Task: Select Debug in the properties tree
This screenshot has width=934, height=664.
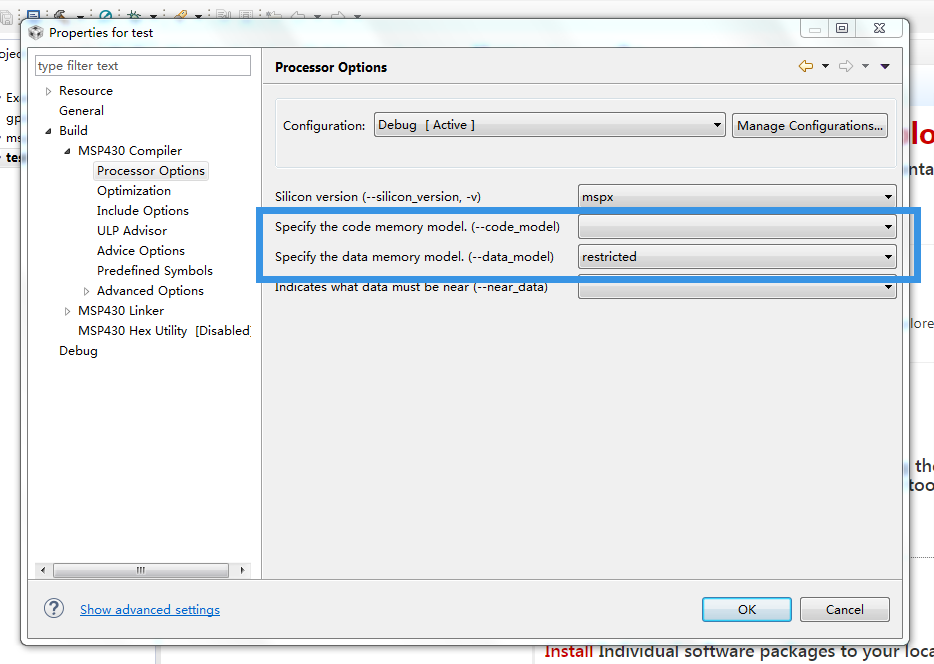Action: click(x=78, y=351)
